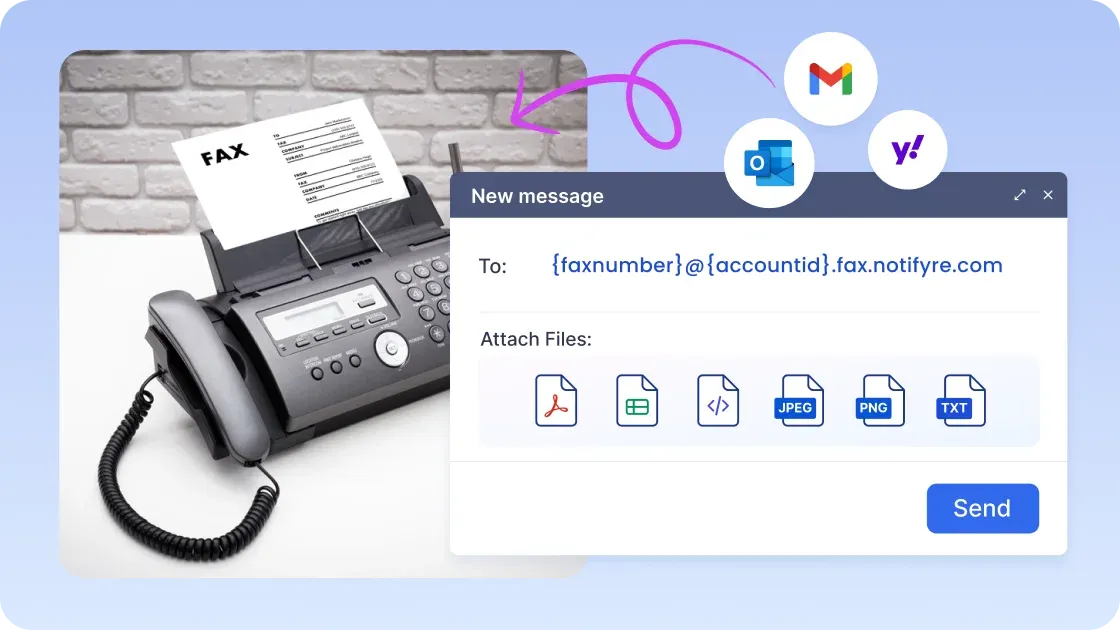Image resolution: width=1120 pixels, height=630 pixels.
Task: Select the Gmail icon
Action: [x=830, y=78]
